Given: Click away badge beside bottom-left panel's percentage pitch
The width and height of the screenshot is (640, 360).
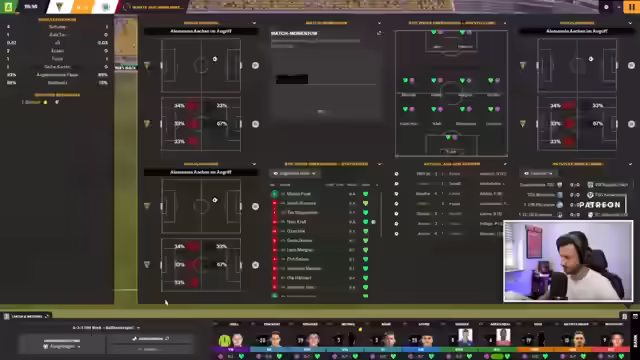Looking at the screenshot, I should 256,265.
